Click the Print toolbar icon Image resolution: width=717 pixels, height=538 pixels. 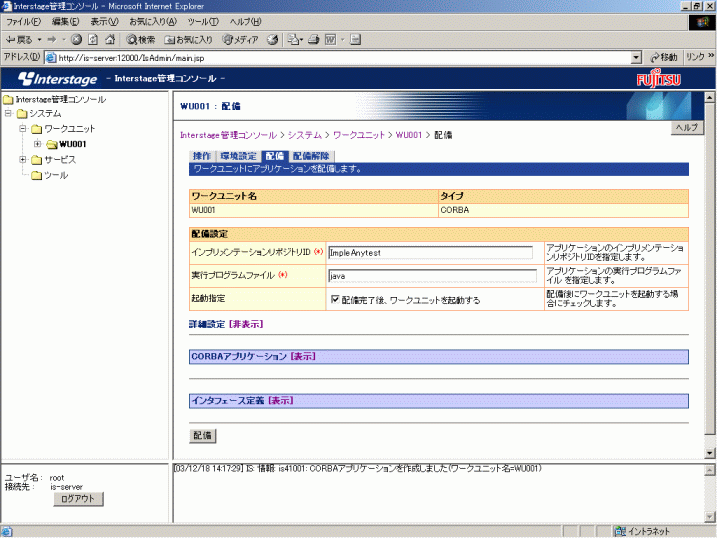tap(314, 40)
